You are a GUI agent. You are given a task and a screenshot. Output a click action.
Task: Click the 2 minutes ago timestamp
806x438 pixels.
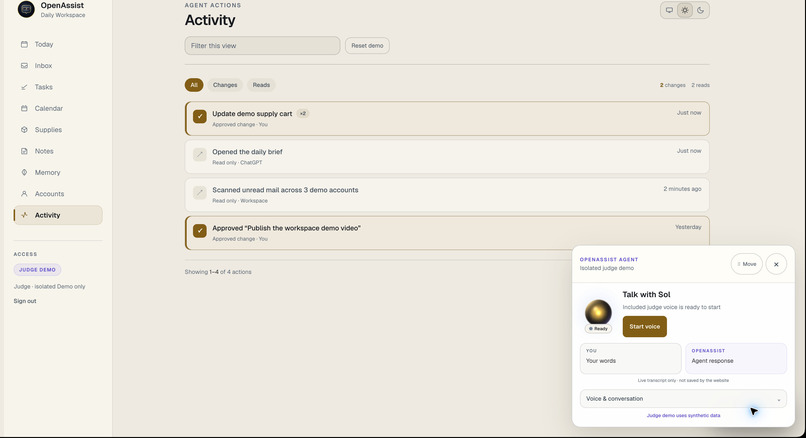682,189
